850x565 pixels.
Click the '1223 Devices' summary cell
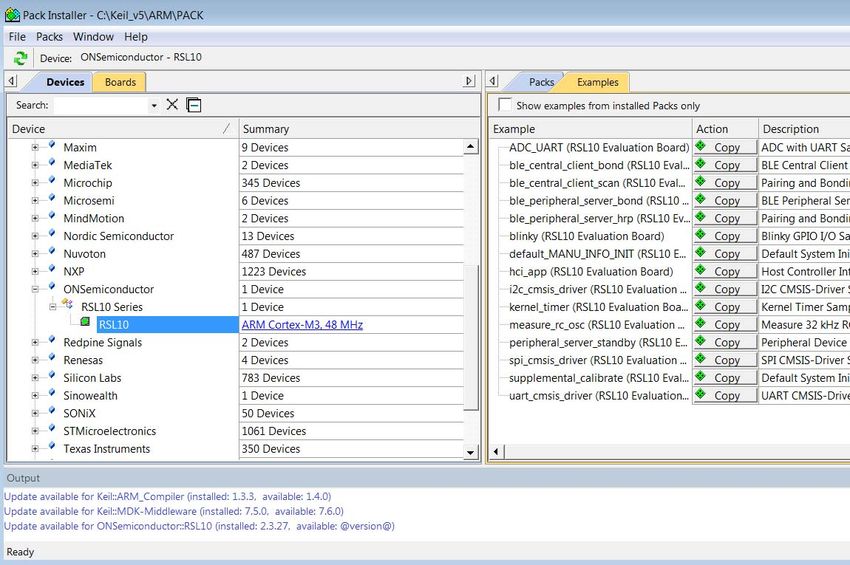pos(352,272)
